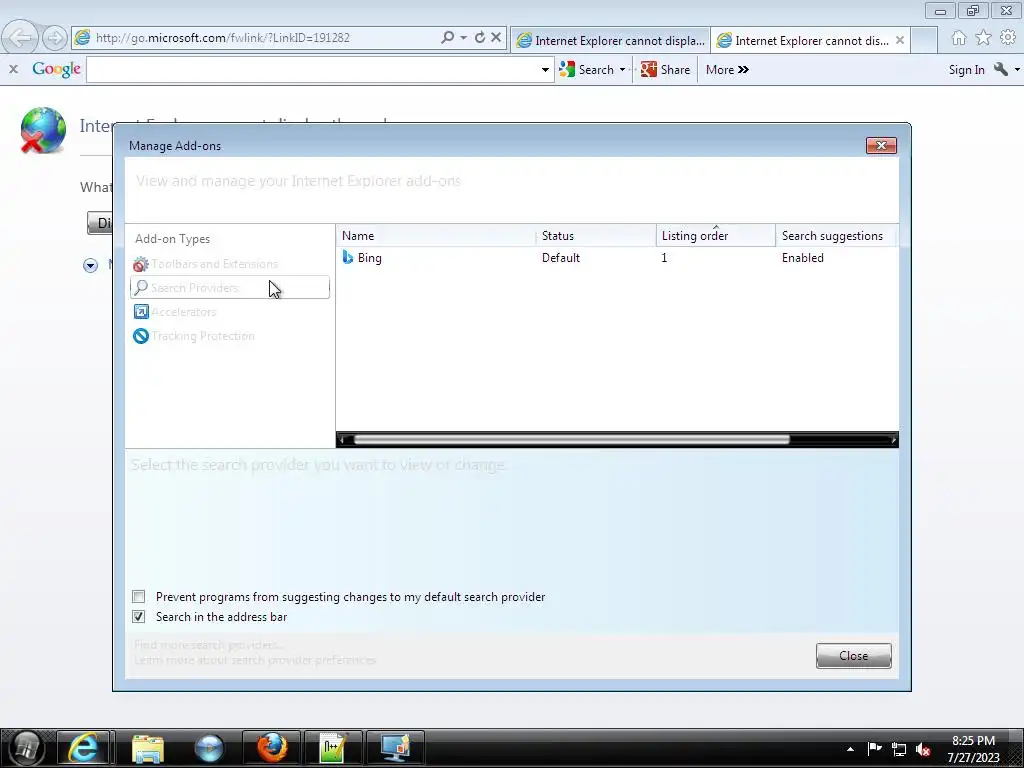1024x768 pixels.
Task: Click Close button in Manage Add-ons
Action: [854, 656]
